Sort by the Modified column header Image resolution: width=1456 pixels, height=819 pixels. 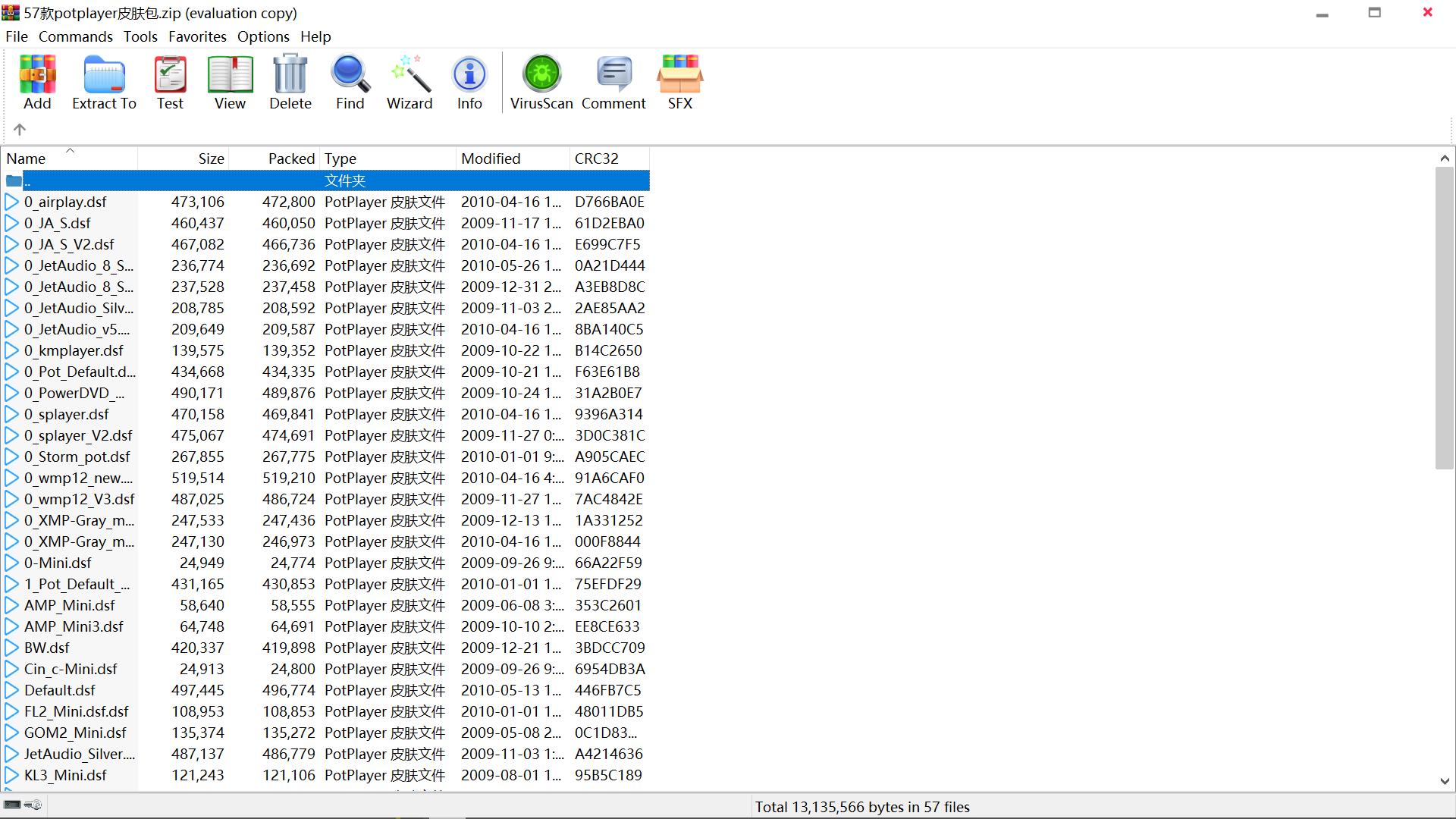pos(513,158)
